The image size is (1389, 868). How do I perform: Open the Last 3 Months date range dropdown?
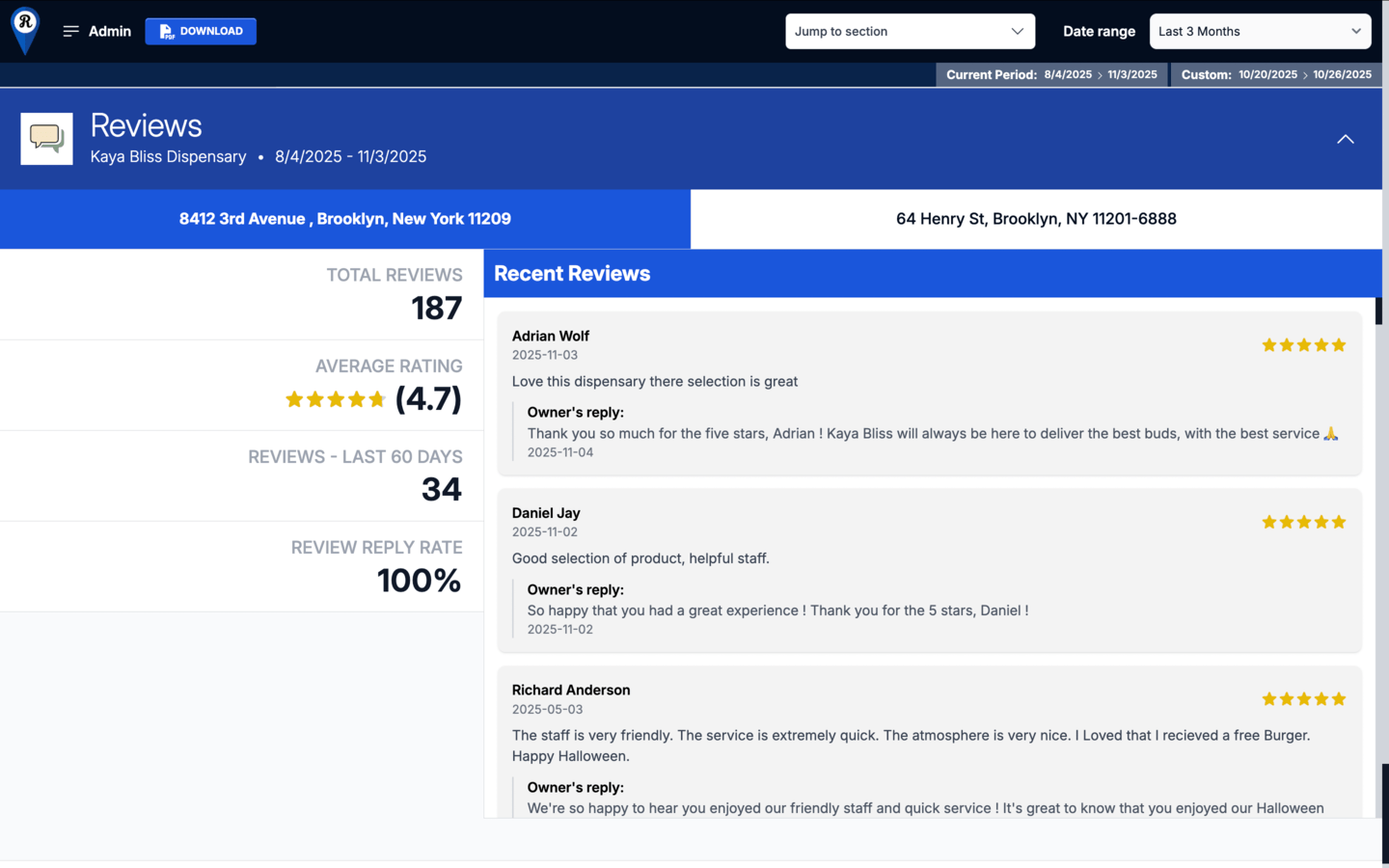click(x=1259, y=32)
